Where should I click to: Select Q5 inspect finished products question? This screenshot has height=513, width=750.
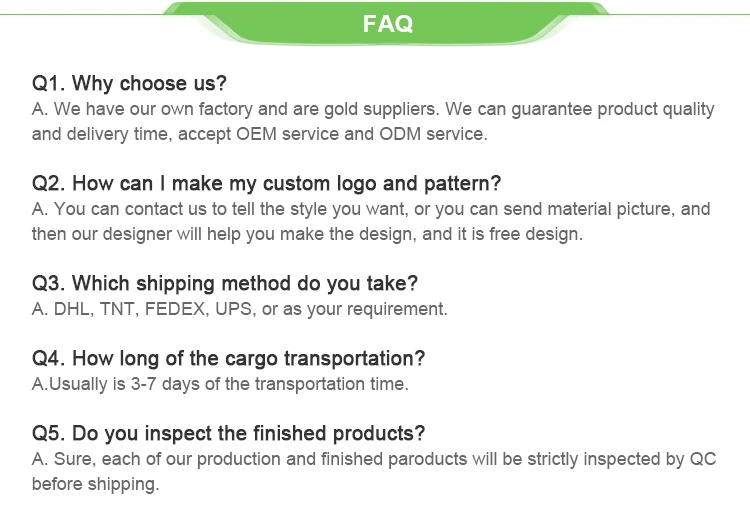click(229, 434)
